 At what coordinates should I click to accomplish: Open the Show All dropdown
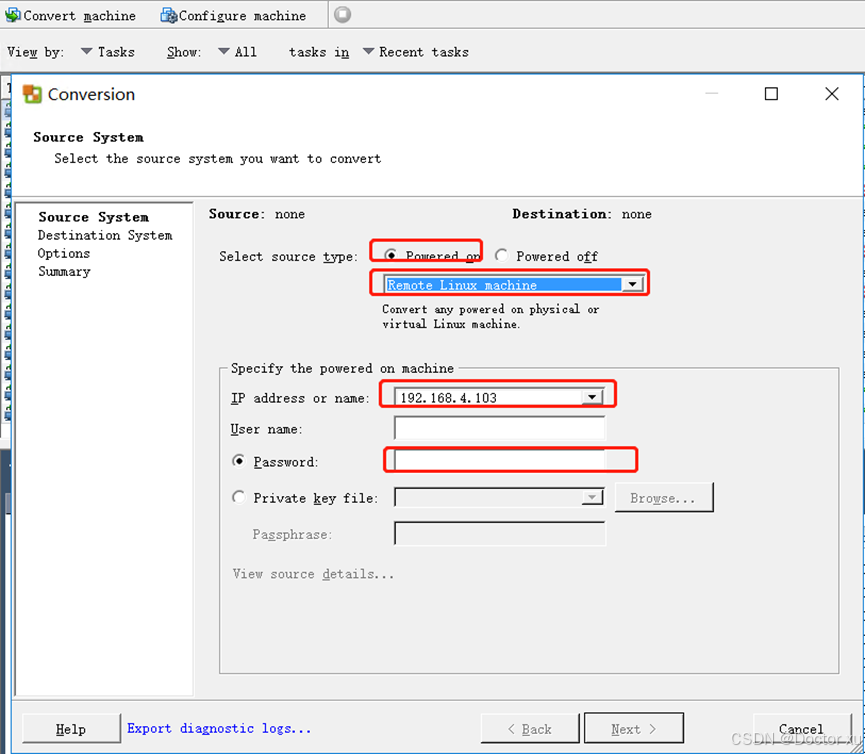point(237,52)
